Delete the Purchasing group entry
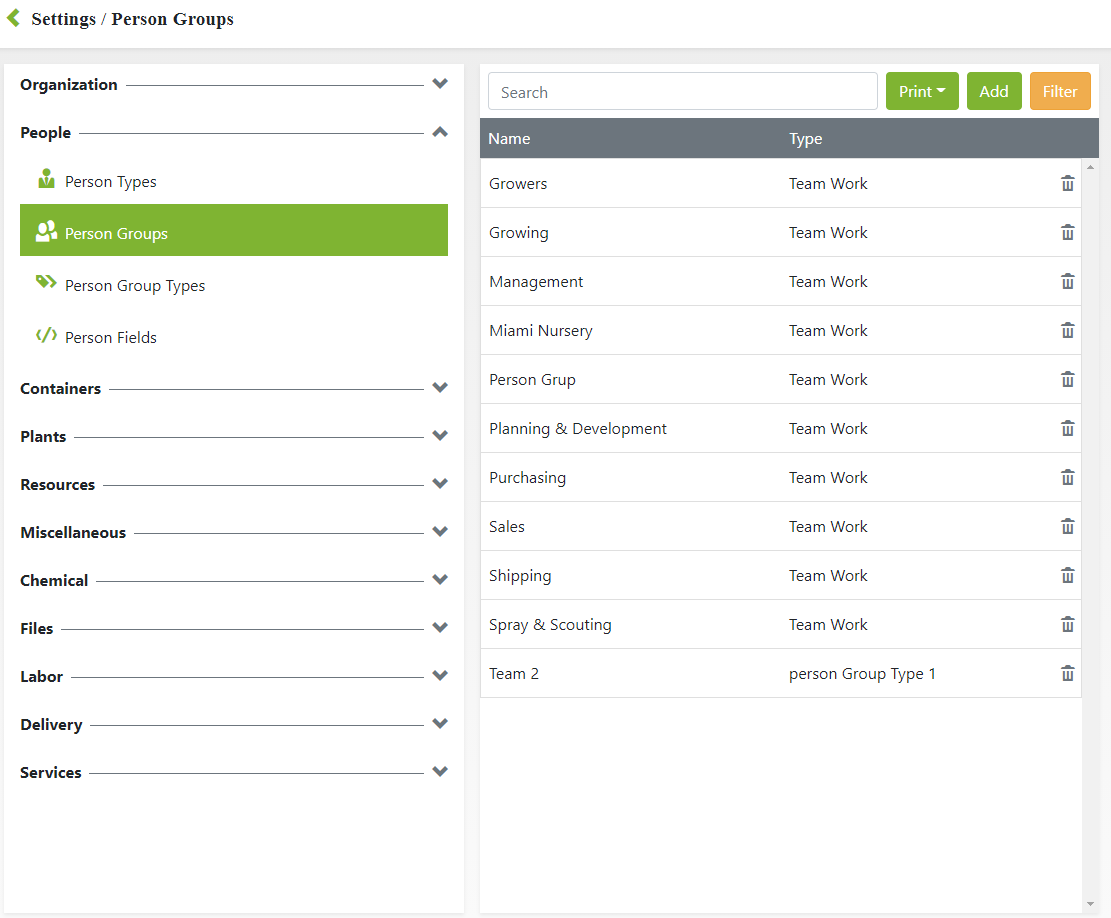 point(1067,478)
